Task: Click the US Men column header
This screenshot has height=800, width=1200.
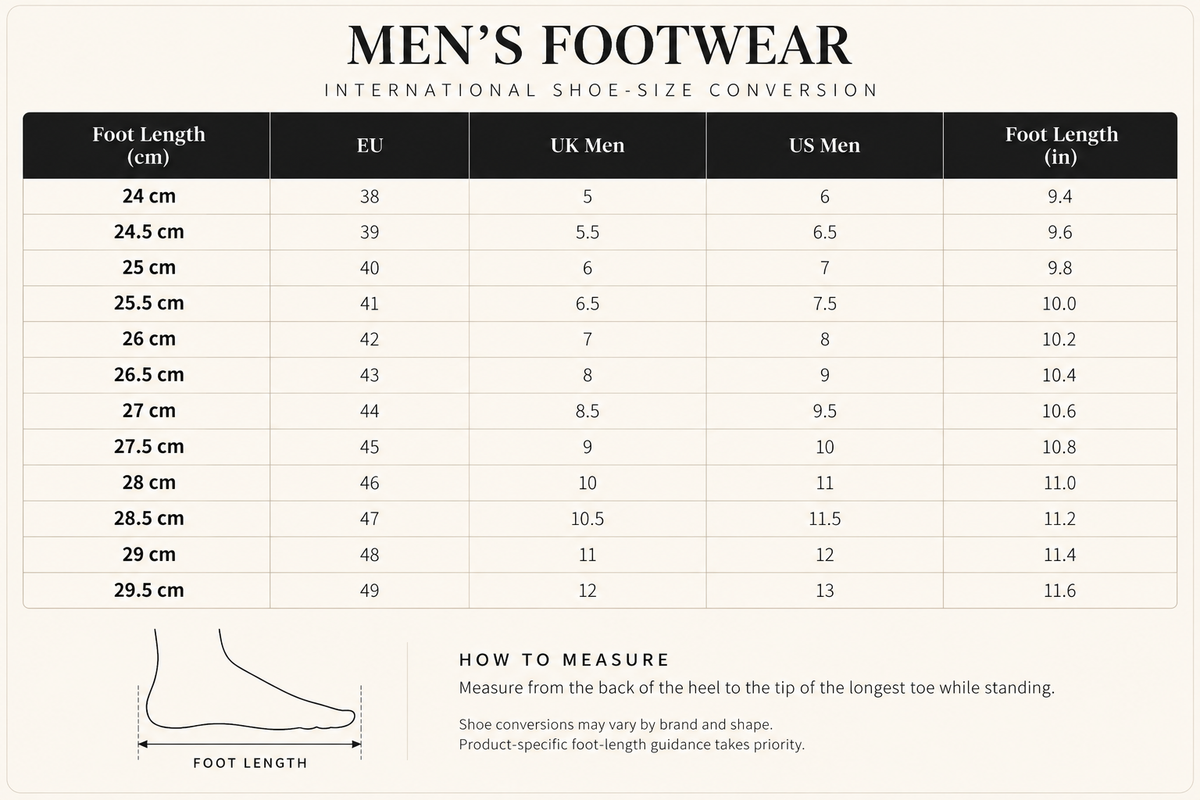Action: tap(824, 145)
